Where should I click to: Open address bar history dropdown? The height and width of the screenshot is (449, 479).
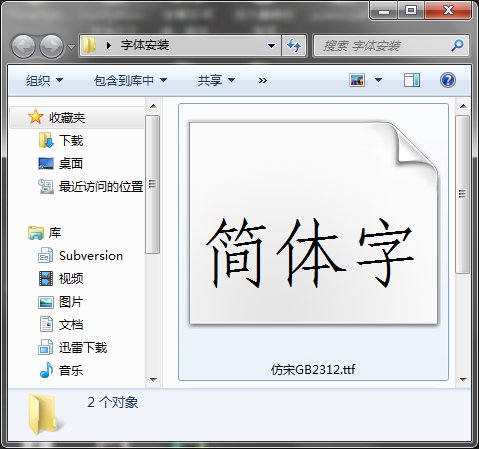(272, 46)
